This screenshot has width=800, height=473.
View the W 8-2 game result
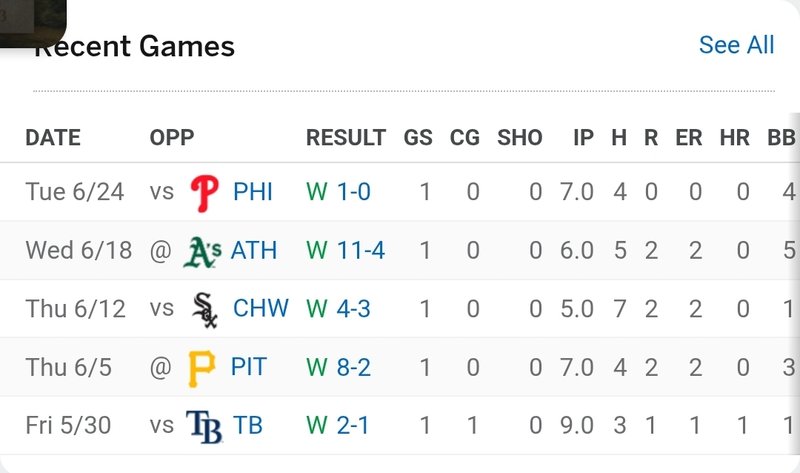338,368
